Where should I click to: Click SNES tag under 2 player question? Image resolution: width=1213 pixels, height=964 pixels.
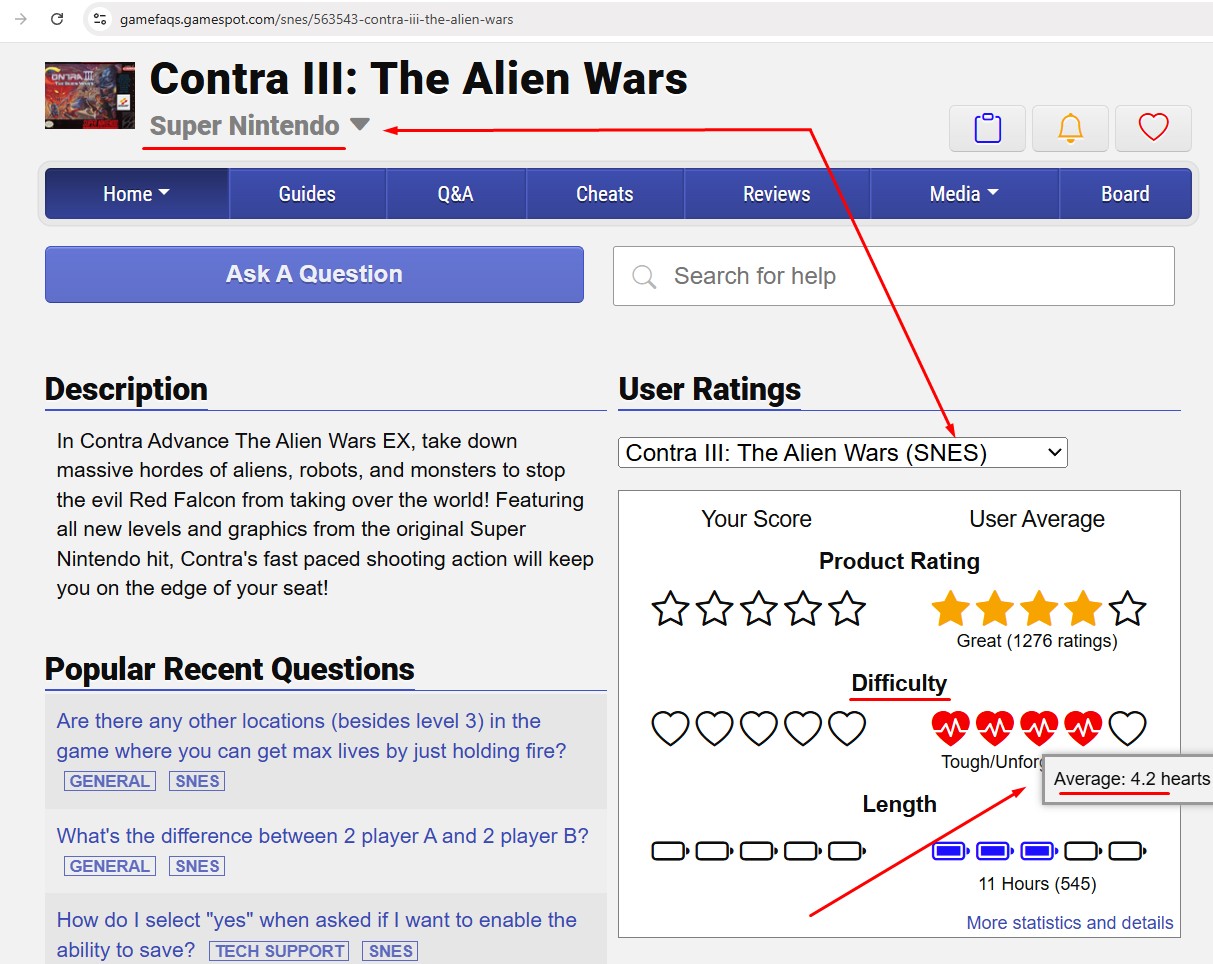(x=197, y=866)
